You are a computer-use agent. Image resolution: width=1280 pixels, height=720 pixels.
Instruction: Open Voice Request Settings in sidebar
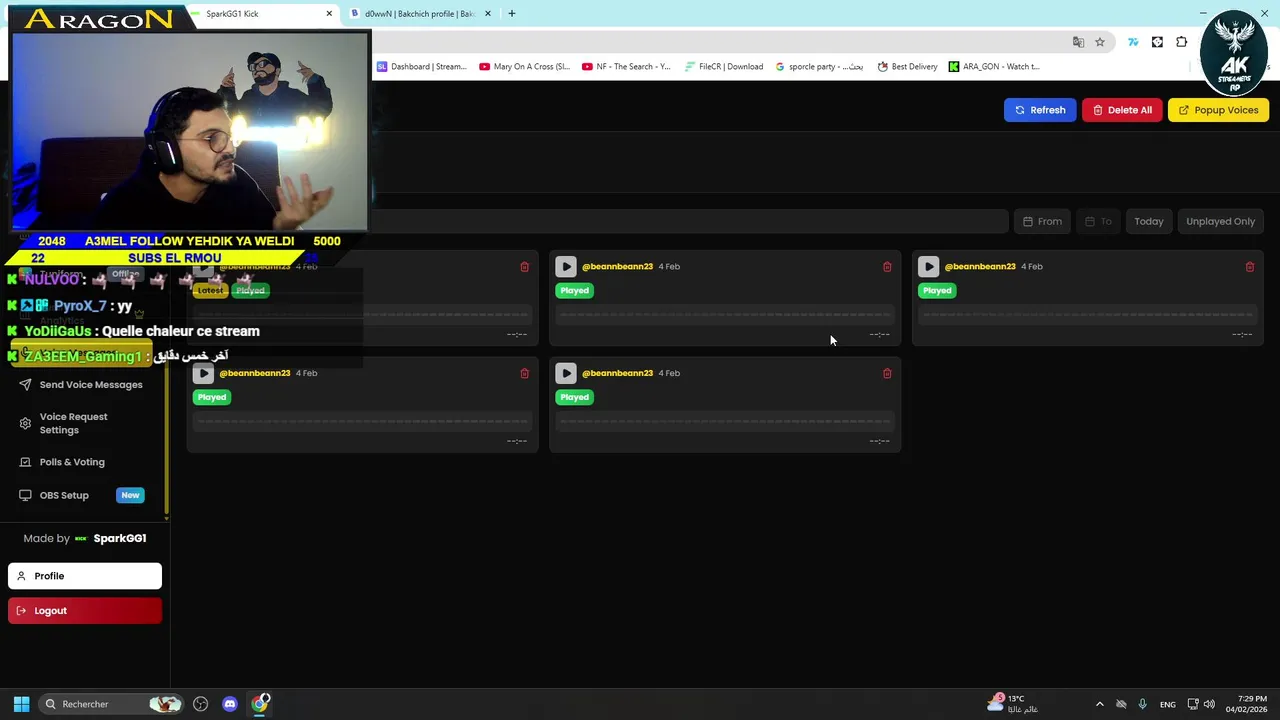[x=74, y=423]
